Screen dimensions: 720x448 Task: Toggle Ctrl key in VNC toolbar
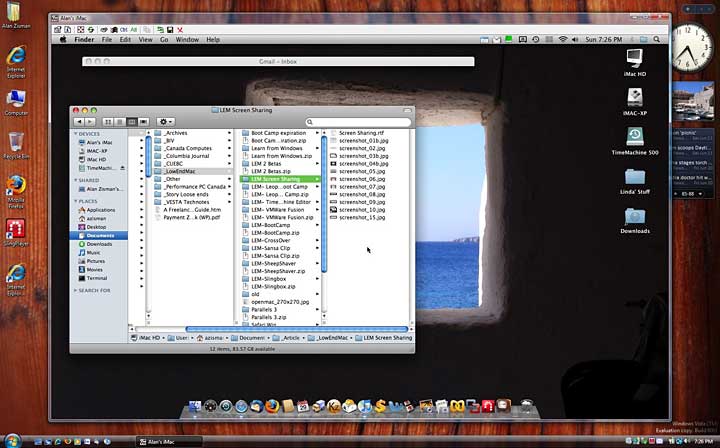pyautogui.click(x=124, y=30)
